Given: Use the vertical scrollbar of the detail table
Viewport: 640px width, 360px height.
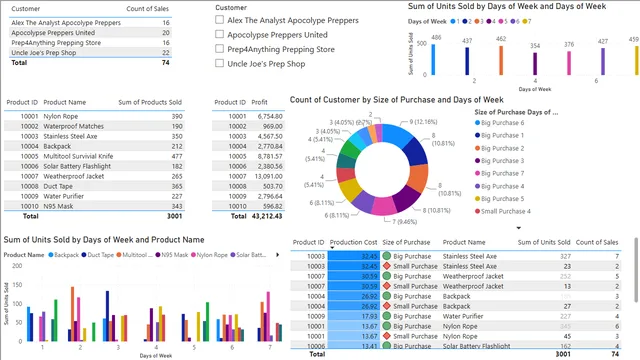Looking at the screenshot, I should [x=636, y=270].
